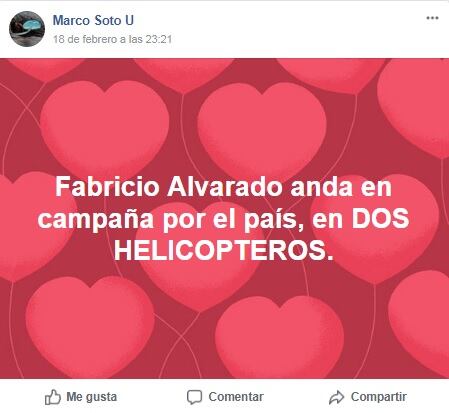This screenshot has height=413, width=449.
Task: Click the bottom-center heart balloon in the background
Action: tap(279, 335)
